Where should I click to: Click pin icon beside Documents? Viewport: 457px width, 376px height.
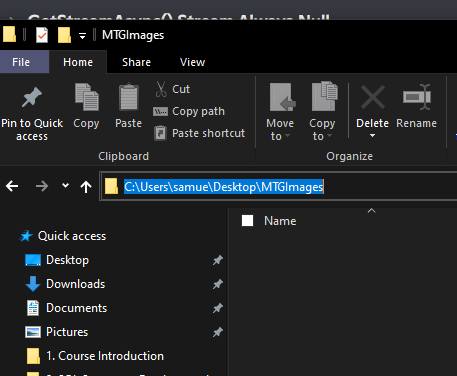(x=218, y=308)
